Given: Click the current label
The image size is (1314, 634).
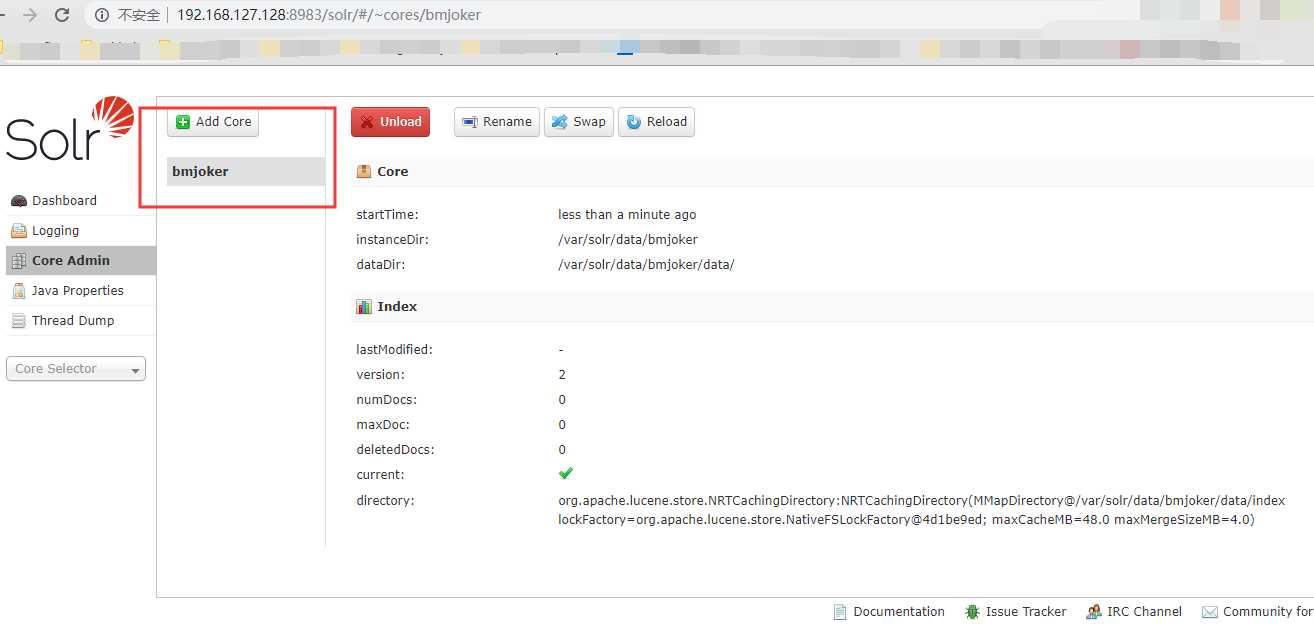Looking at the screenshot, I should point(380,475).
